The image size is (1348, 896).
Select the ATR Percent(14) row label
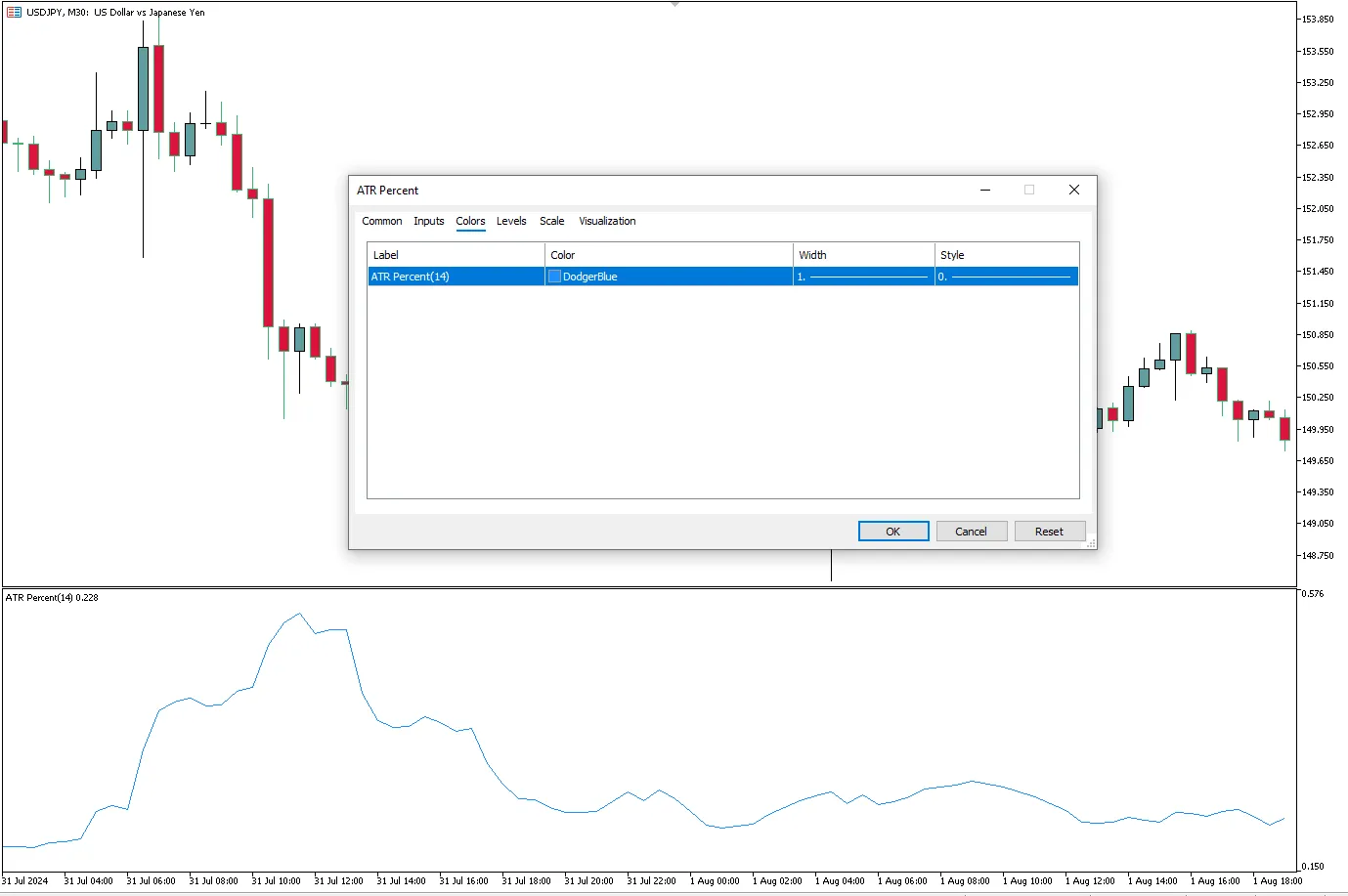(411, 277)
